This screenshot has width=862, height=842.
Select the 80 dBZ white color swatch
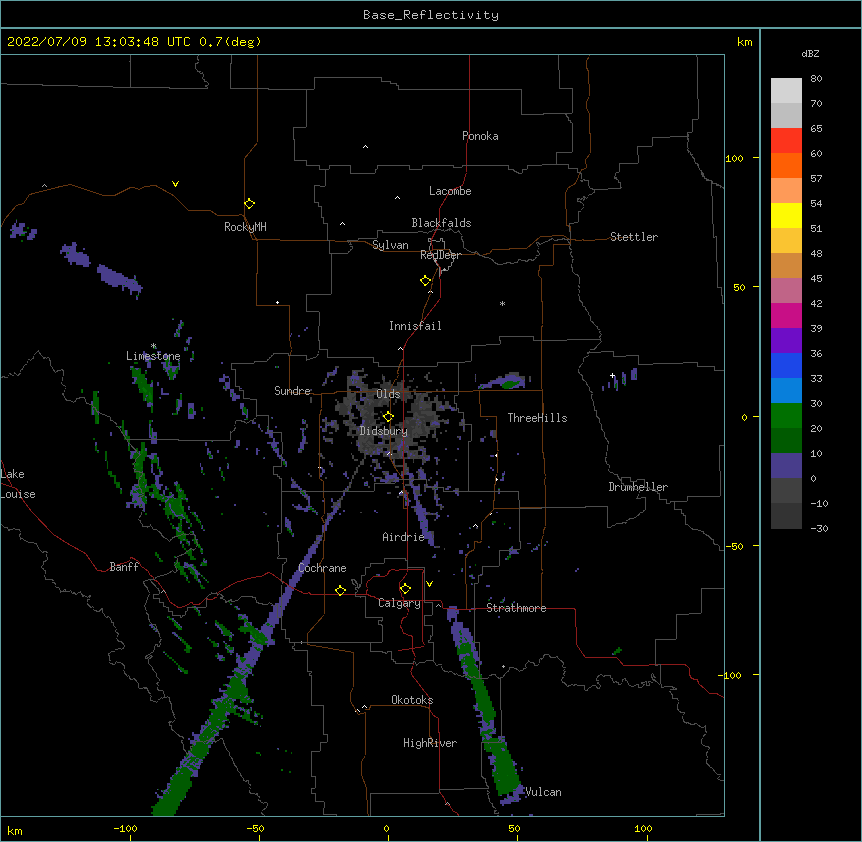click(x=786, y=91)
